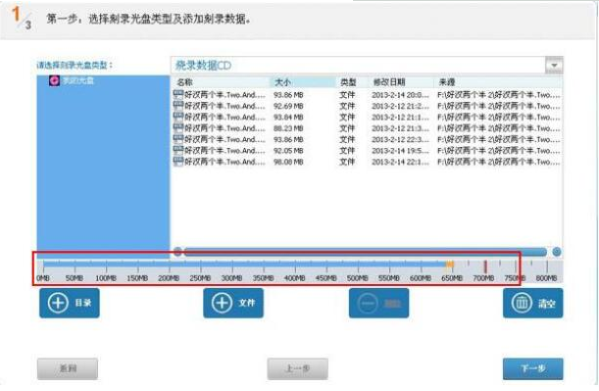Click the 清空 clear-all trash button
The height and width of the screenshot is (391, 599).
pos(533,303)
